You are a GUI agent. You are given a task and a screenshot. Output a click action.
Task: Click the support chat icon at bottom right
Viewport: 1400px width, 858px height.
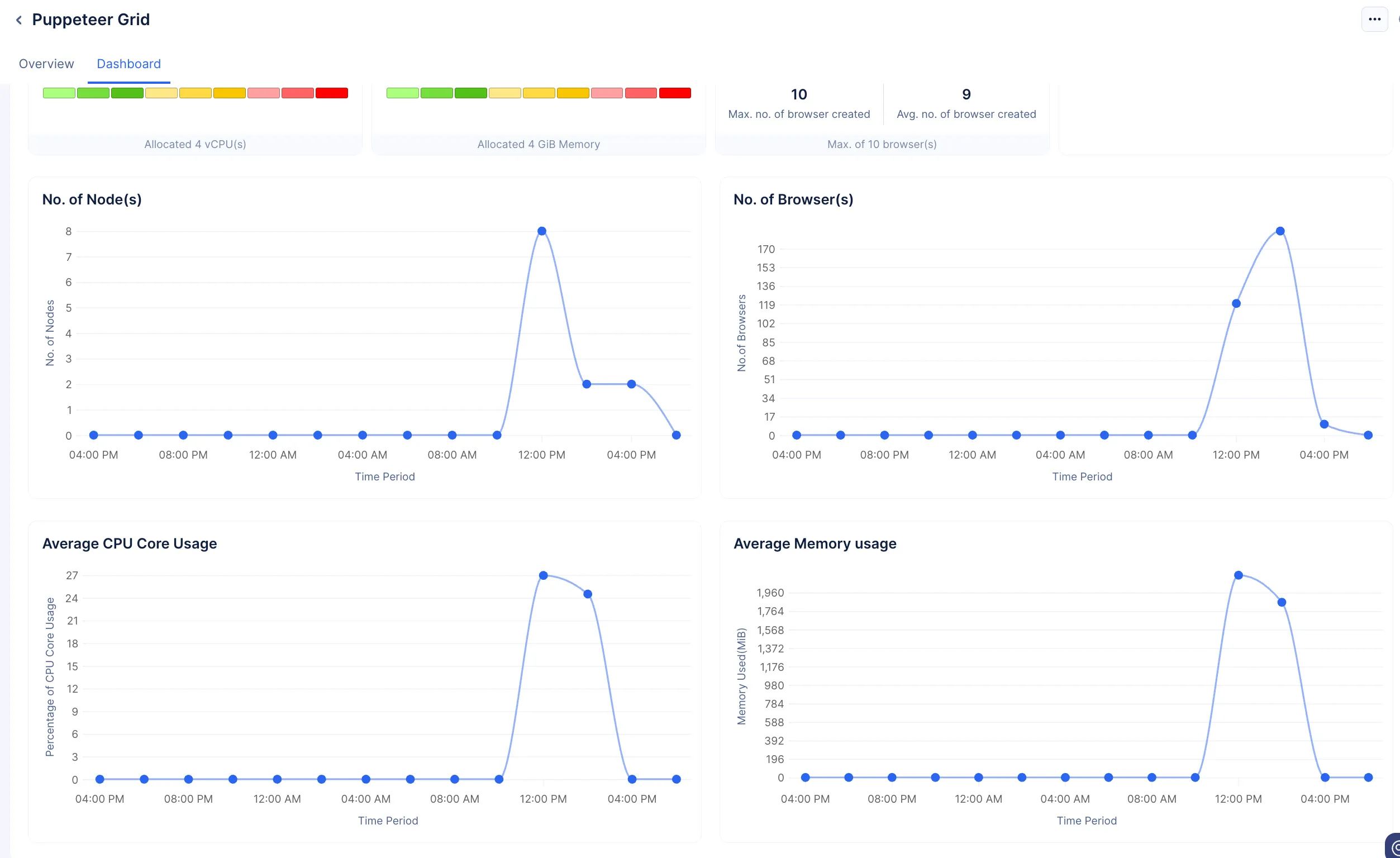pos(1393,847)
